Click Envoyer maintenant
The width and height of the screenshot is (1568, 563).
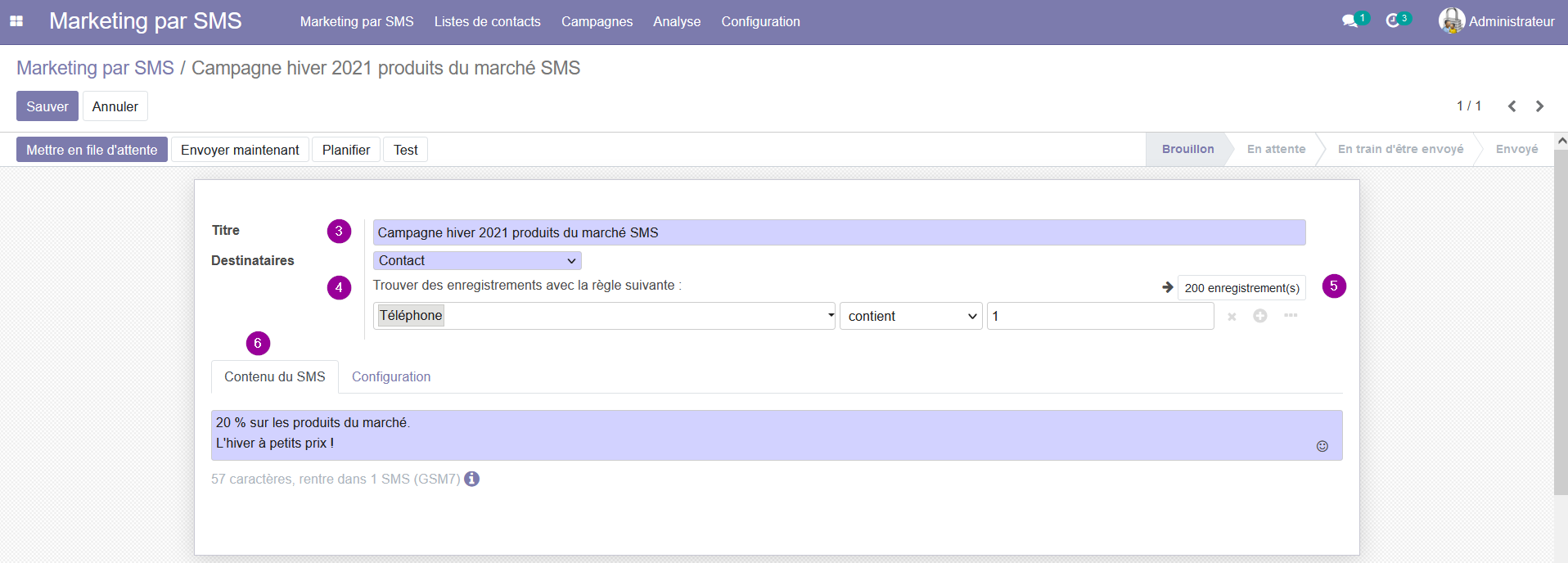[x=240, y=150]
